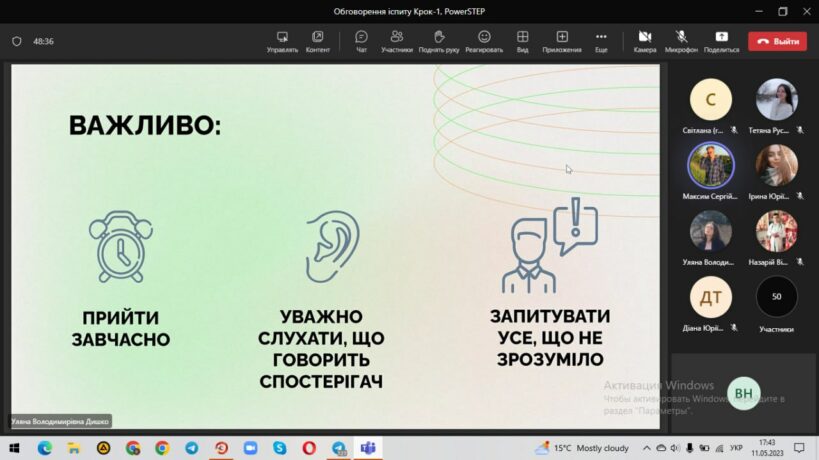This screenshot has height=460, width=819.
Task: Open the Чат (chat) panel
Action: click(x=361, y=39)
